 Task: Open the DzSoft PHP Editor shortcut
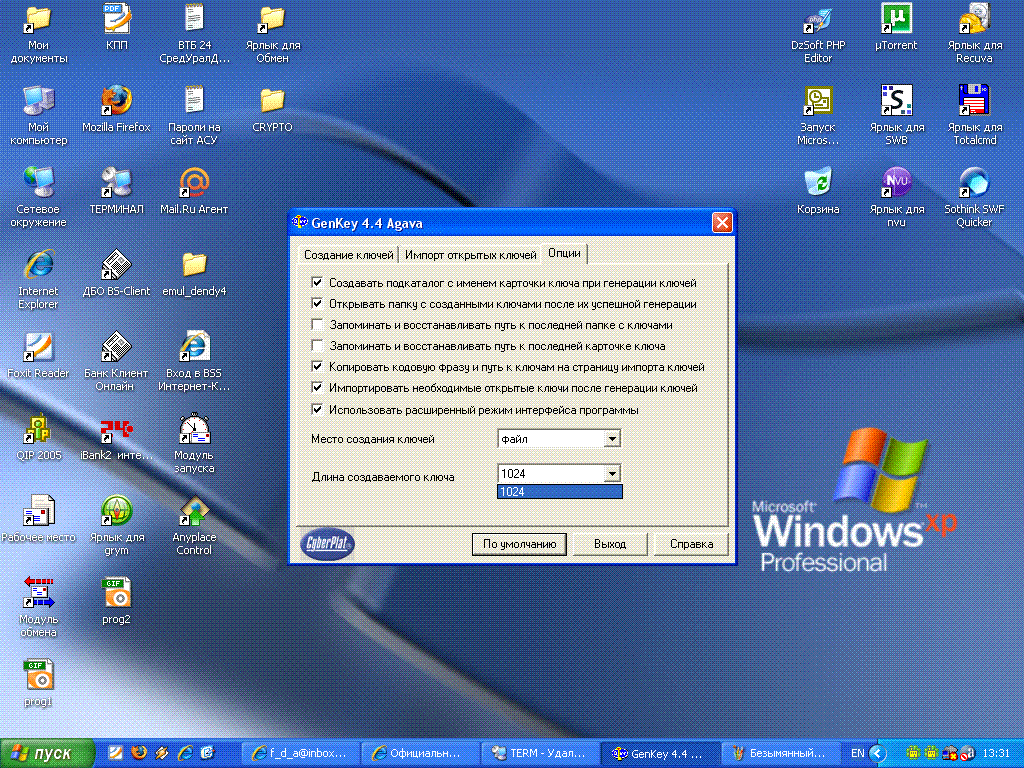tap(817, 19)
